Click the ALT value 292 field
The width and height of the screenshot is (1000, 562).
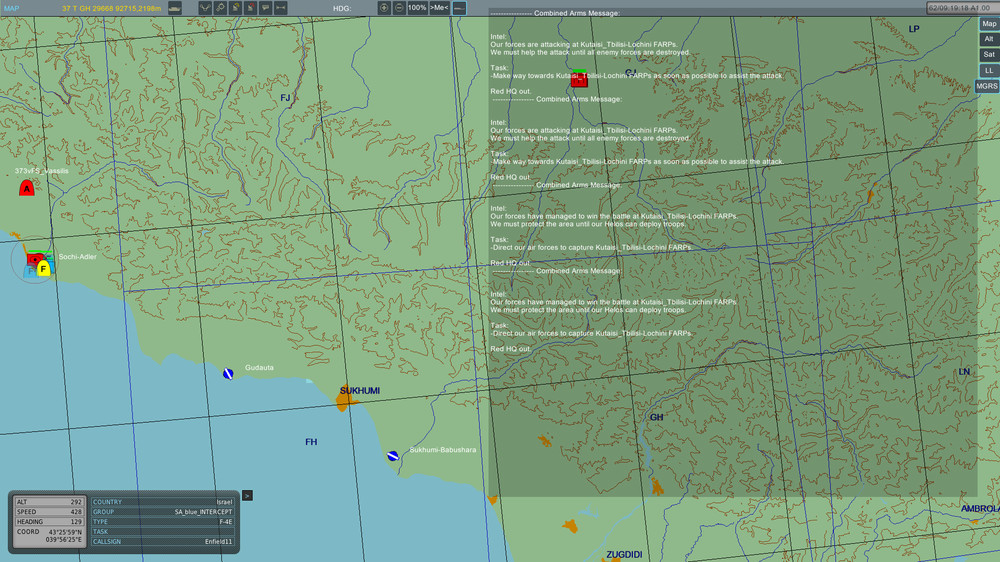coord(49,502)
